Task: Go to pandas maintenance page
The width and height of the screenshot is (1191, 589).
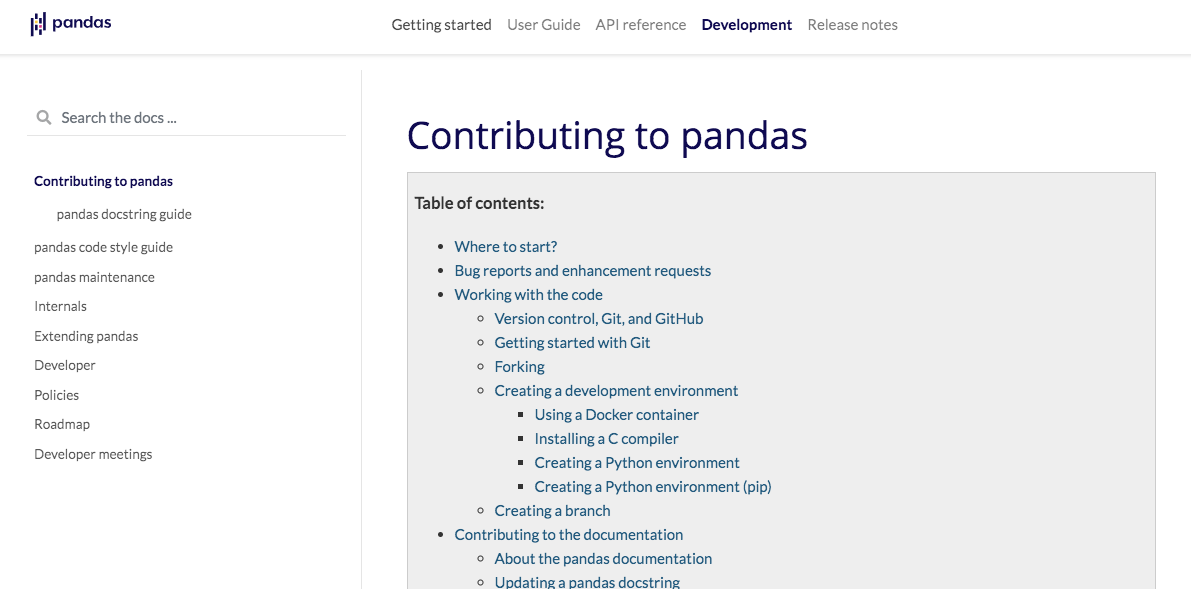Action: click(x=94, y=277)
